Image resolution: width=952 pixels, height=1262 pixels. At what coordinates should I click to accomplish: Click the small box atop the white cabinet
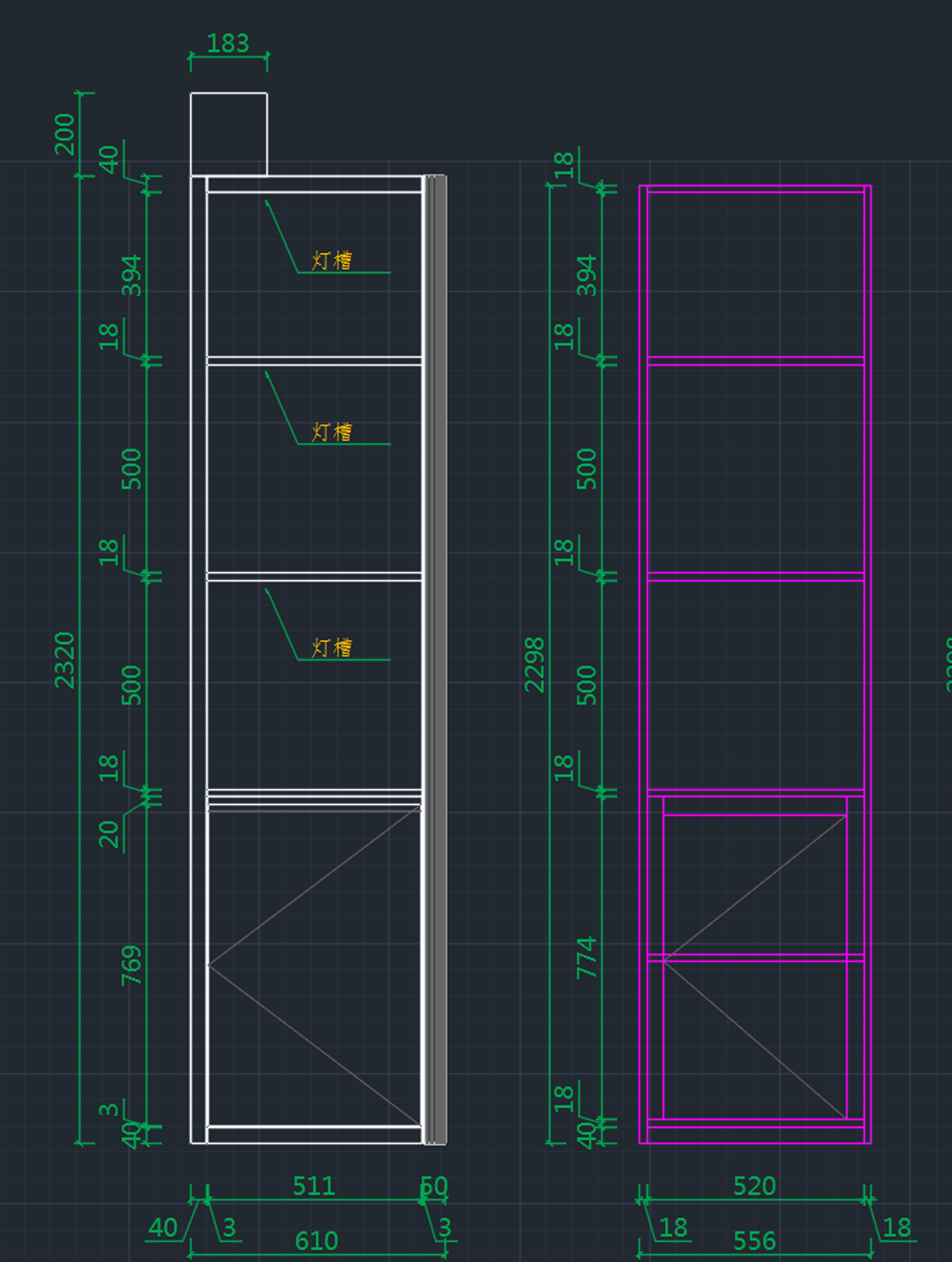coord(228,133)
